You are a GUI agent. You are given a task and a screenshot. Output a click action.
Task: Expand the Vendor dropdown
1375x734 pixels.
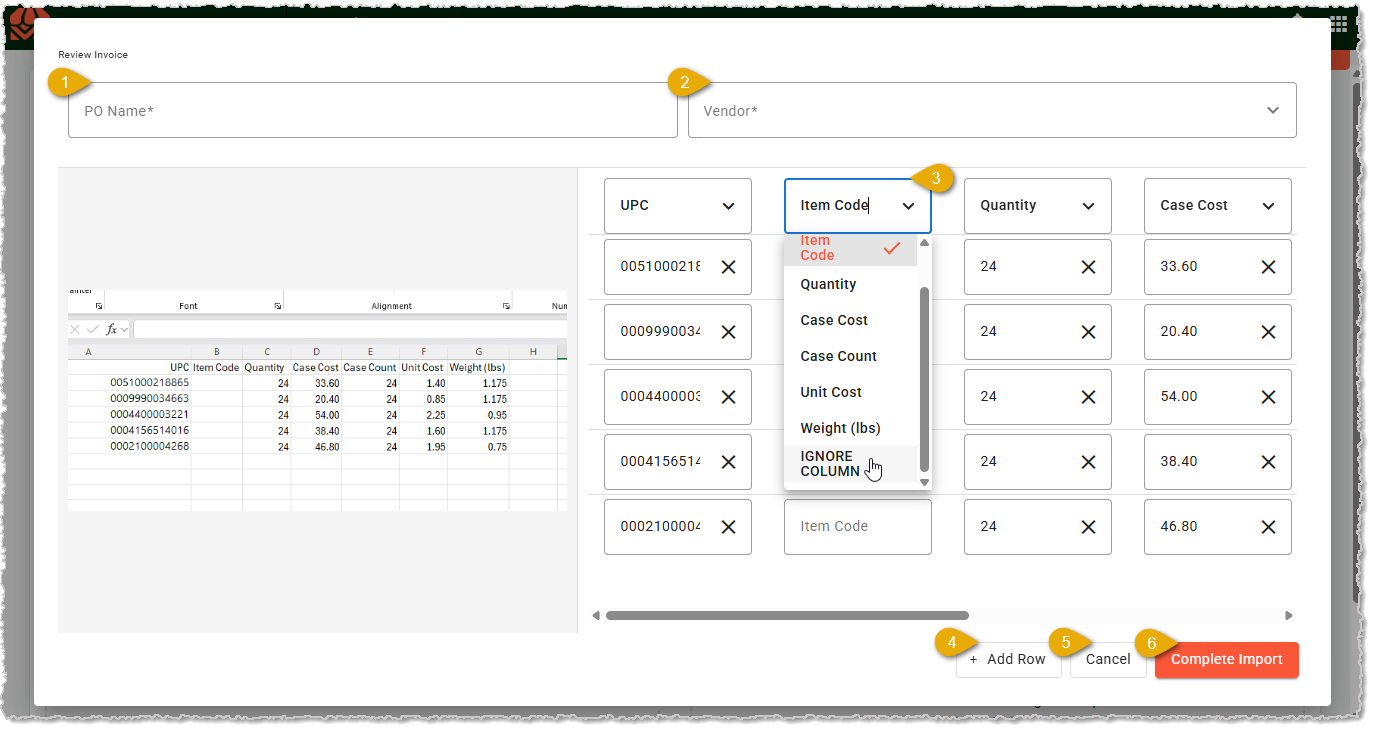point(992,110)
